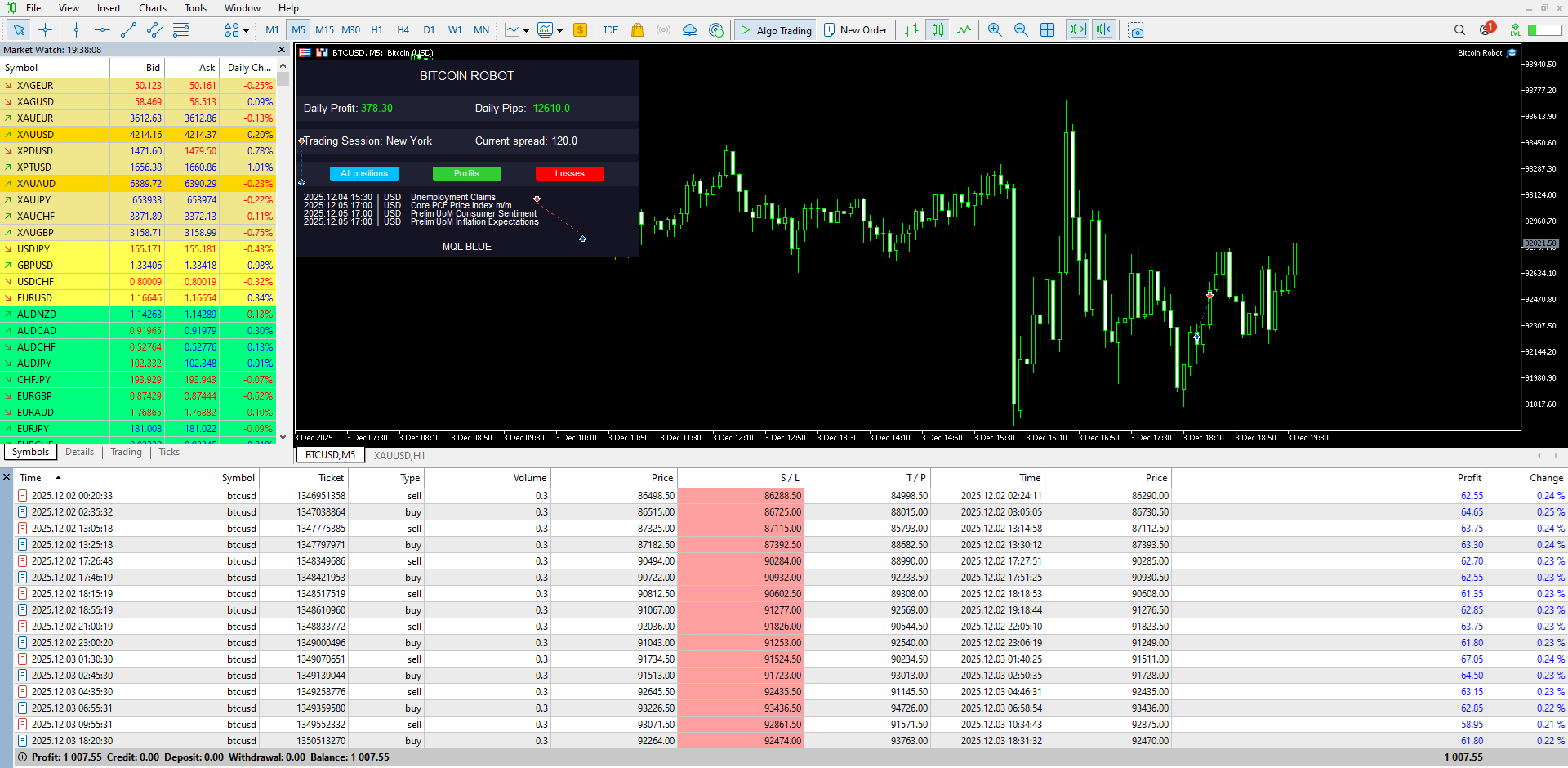Click the blue All positions button
The image size is (1568, 768).
364,173
